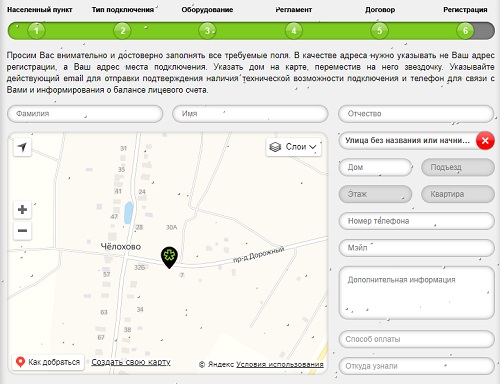Go to step 6 circle in progress bar
This screenshot has height=384, width=500.
[465, 31]
